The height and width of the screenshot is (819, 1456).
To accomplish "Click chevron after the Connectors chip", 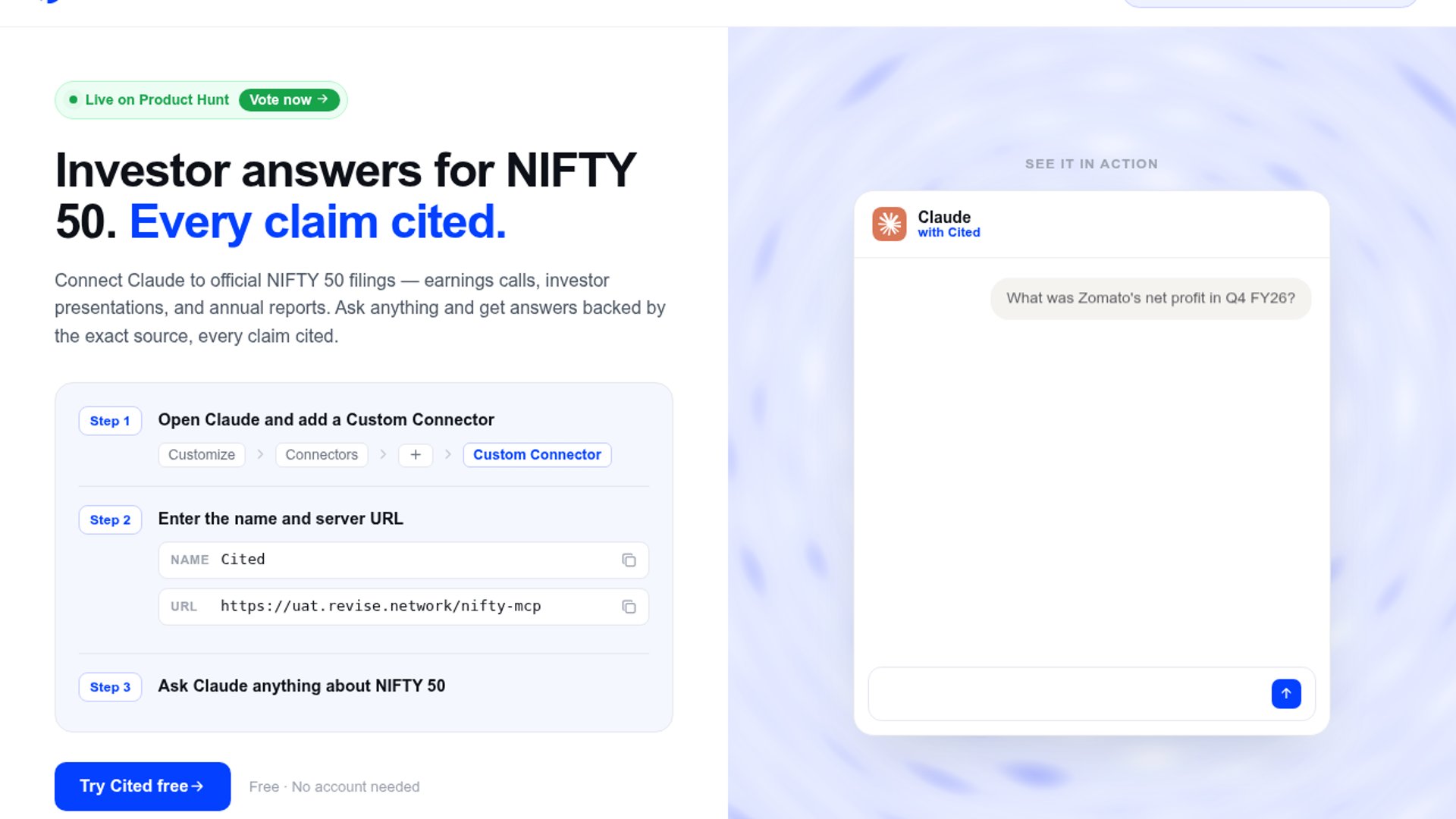I will pyautogui.click(x=383, y=454).
